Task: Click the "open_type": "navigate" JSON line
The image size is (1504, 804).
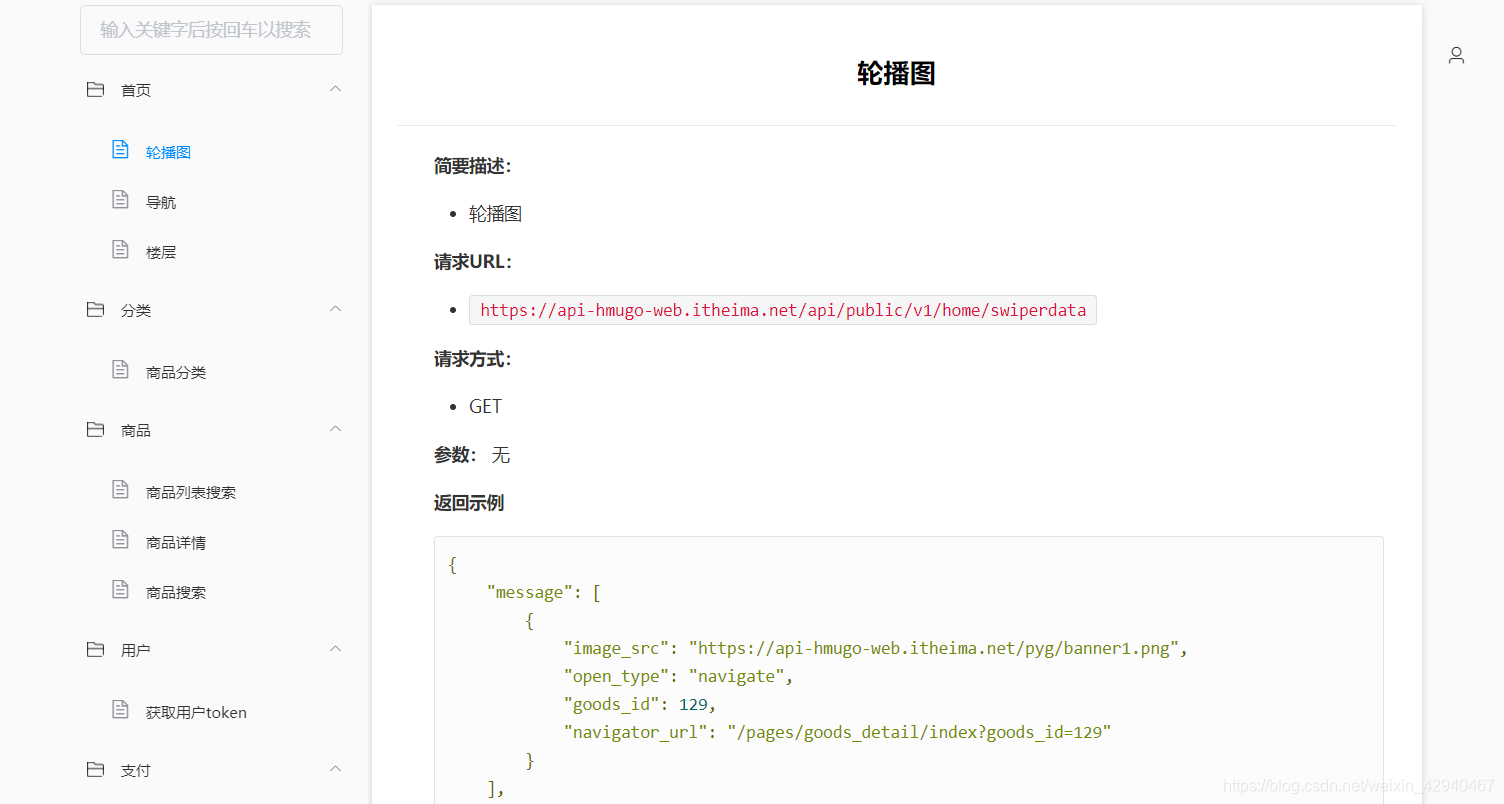Action: tap(679, 676)
